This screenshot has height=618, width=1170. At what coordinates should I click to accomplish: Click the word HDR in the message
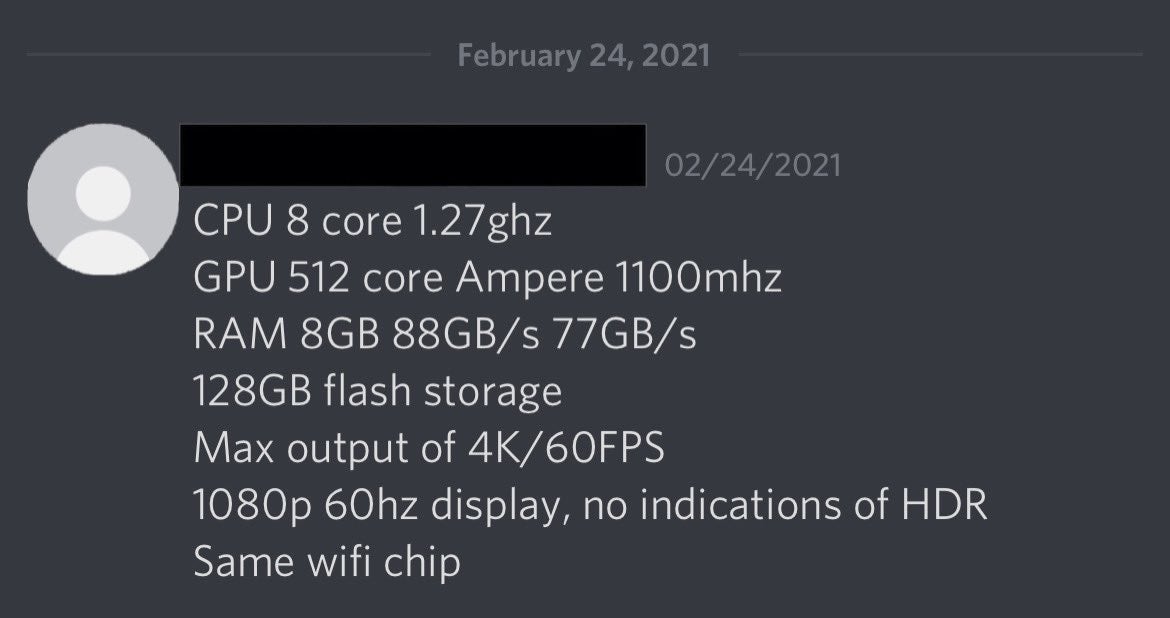[945, 504]
